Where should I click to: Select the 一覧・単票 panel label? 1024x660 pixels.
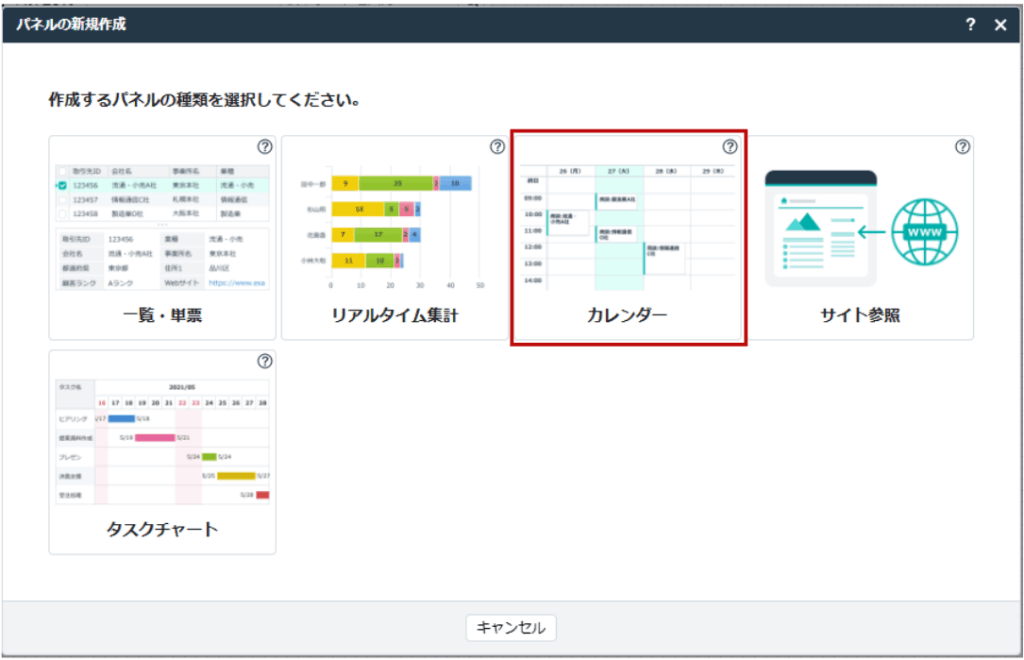162,315
